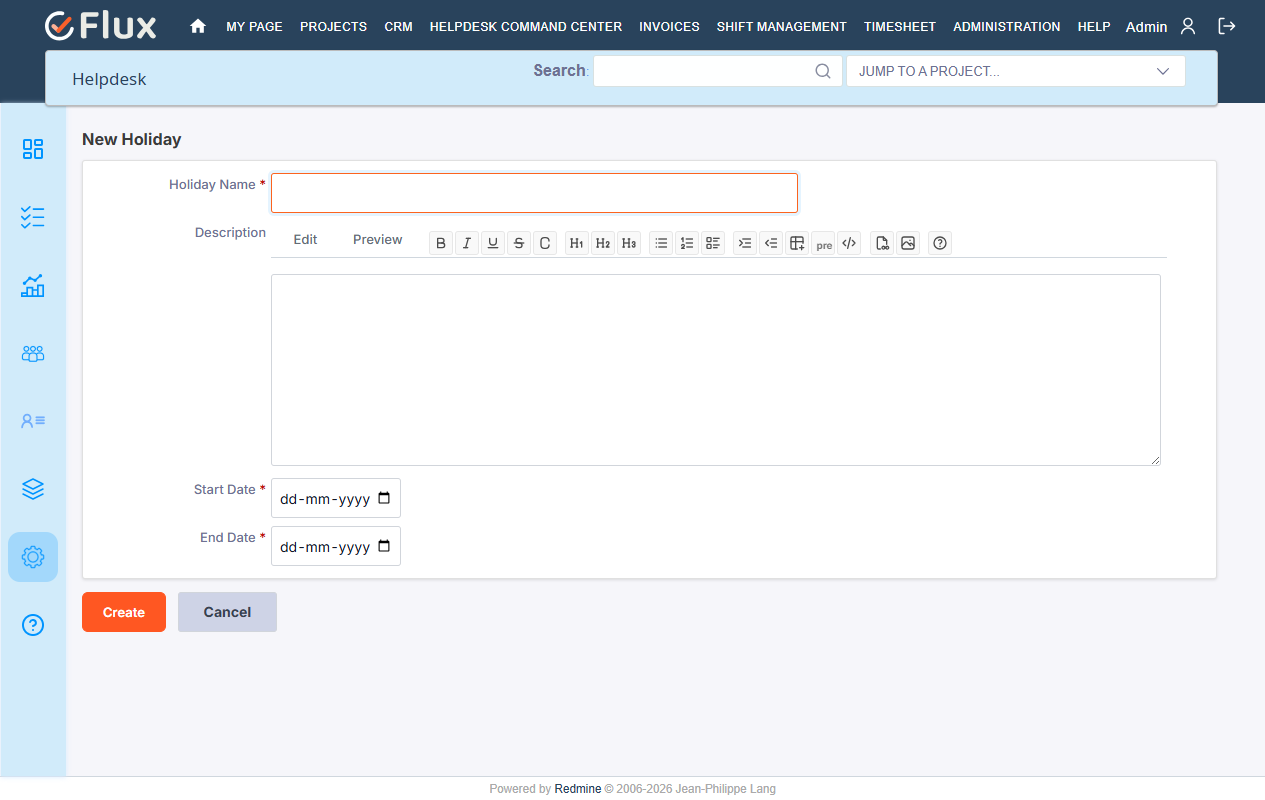
Task: Insert image via toolbar icon
Action: [x=908, y=243]
